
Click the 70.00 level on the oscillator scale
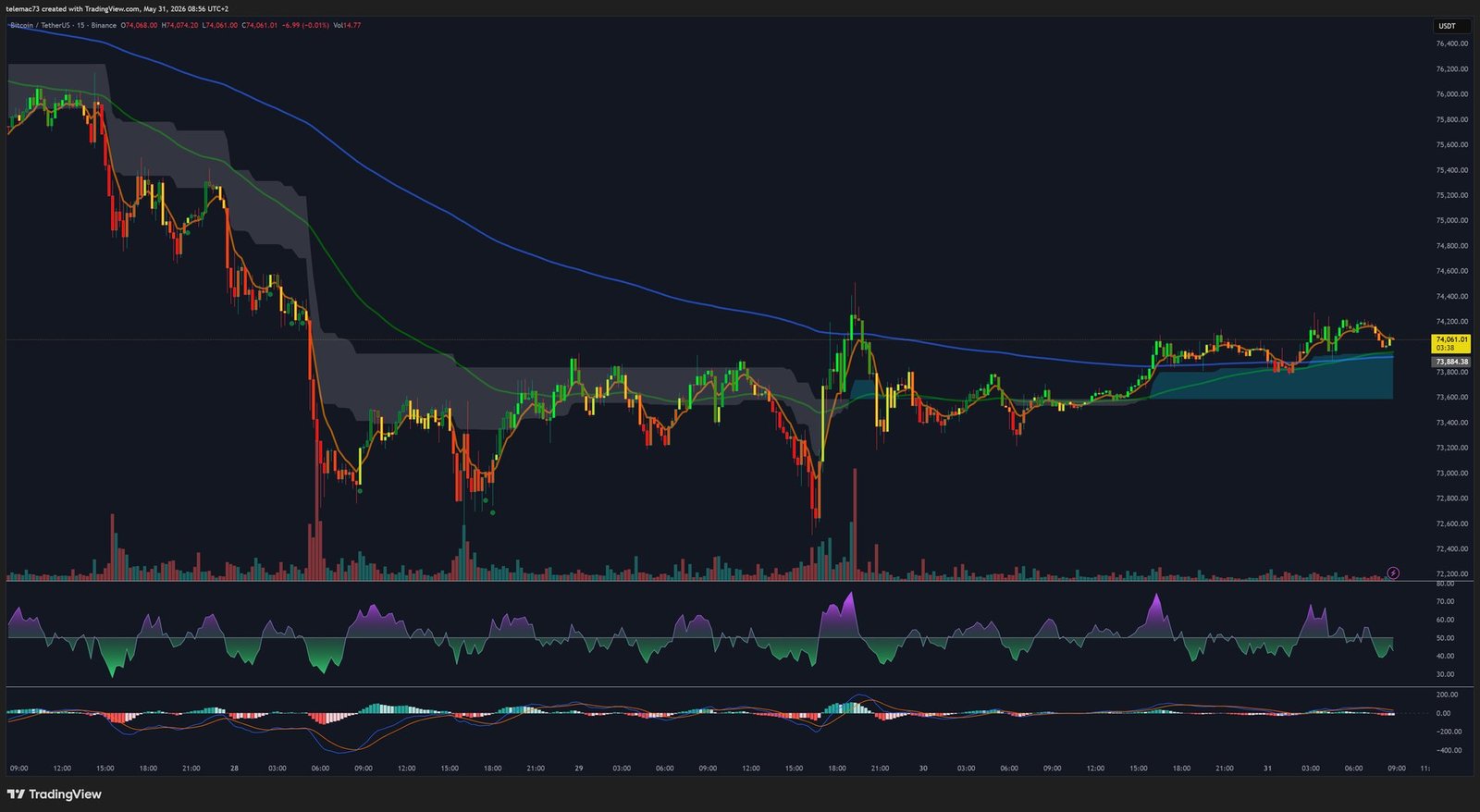tap(1445, 602)
